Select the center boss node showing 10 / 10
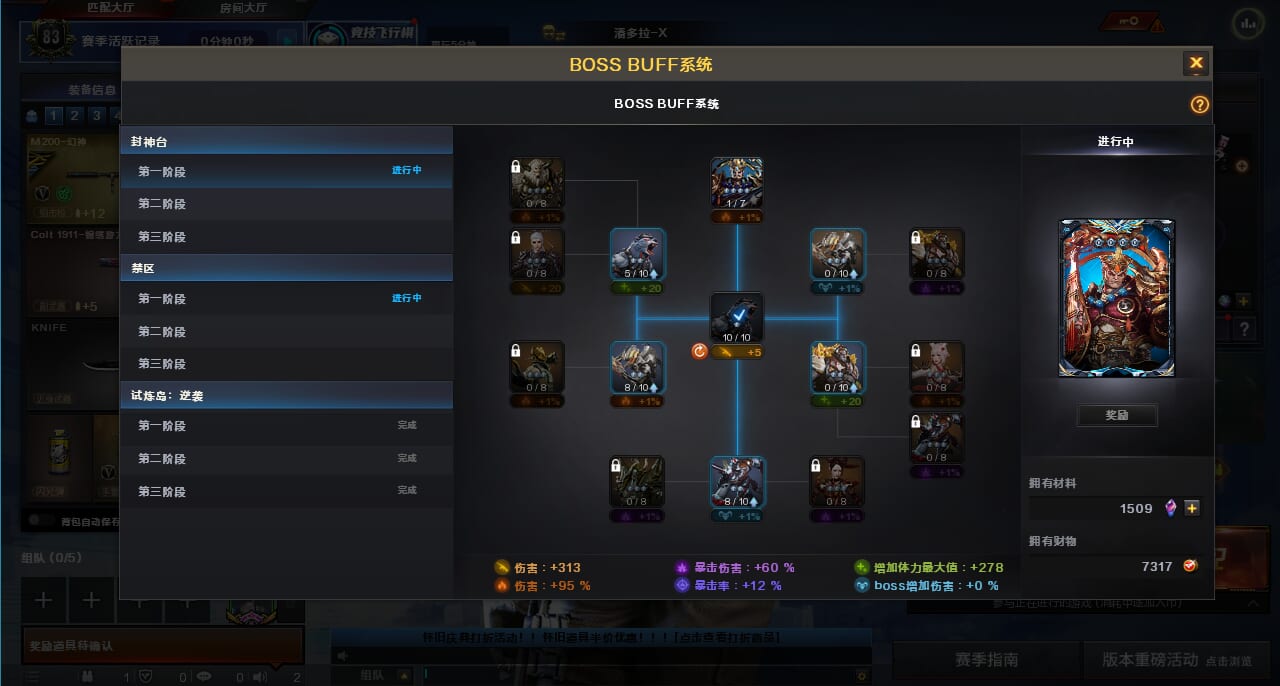Viewport: 1280px width, 686px height. [x=737, y=318]
